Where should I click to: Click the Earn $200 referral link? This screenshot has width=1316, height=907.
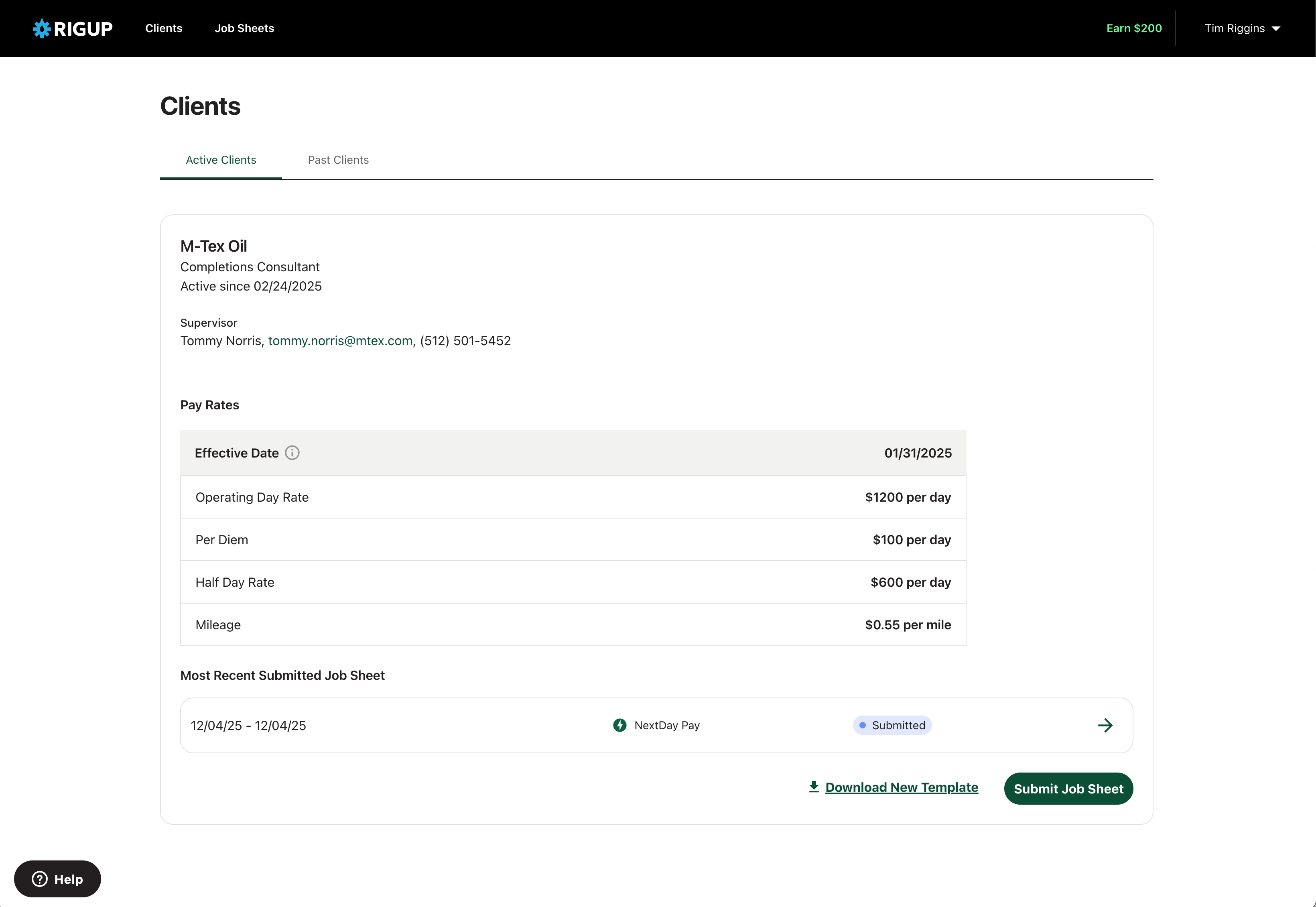[x=1134, y=28]
